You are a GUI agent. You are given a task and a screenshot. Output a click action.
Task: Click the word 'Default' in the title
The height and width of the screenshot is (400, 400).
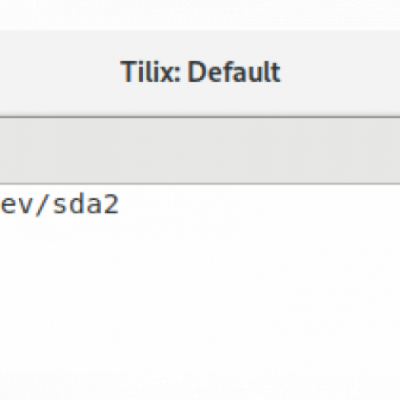[234, 72]
